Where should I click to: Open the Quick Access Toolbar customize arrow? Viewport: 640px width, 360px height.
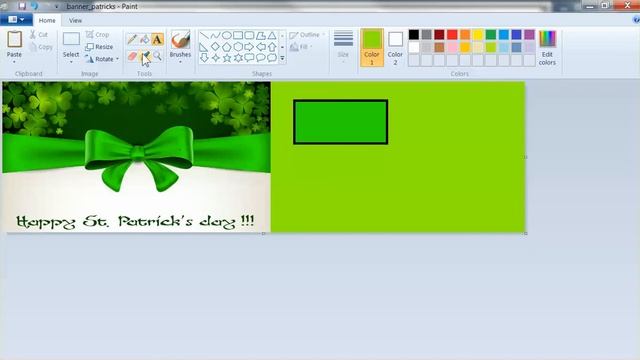56,6
